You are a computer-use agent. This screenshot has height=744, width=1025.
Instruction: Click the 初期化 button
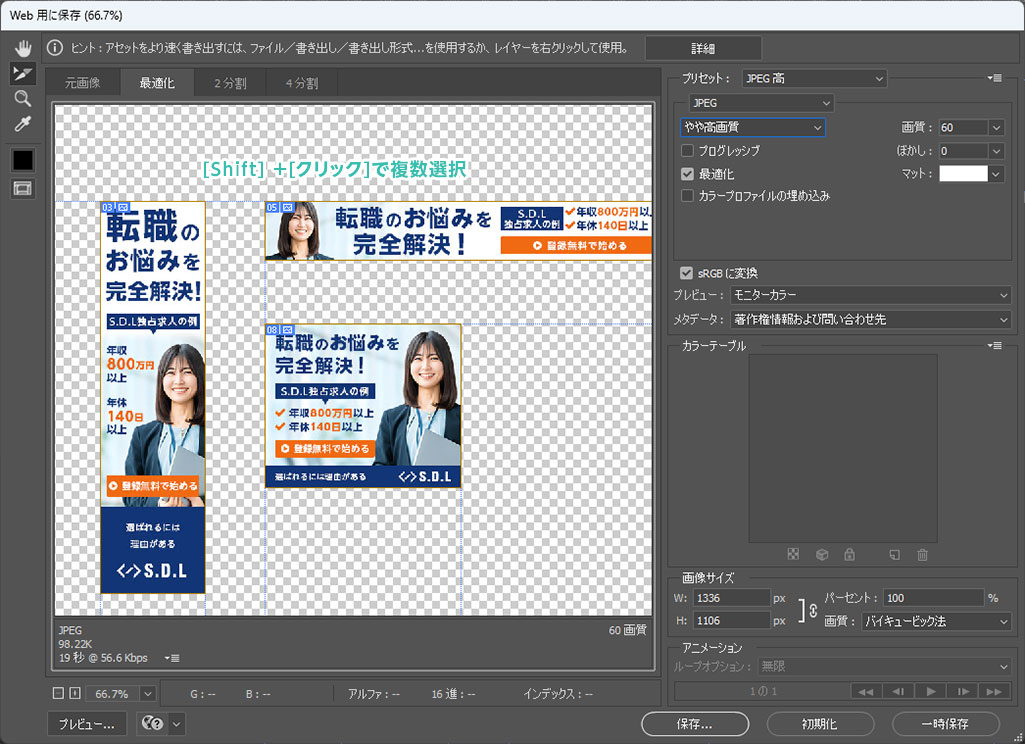click(819, 724)
